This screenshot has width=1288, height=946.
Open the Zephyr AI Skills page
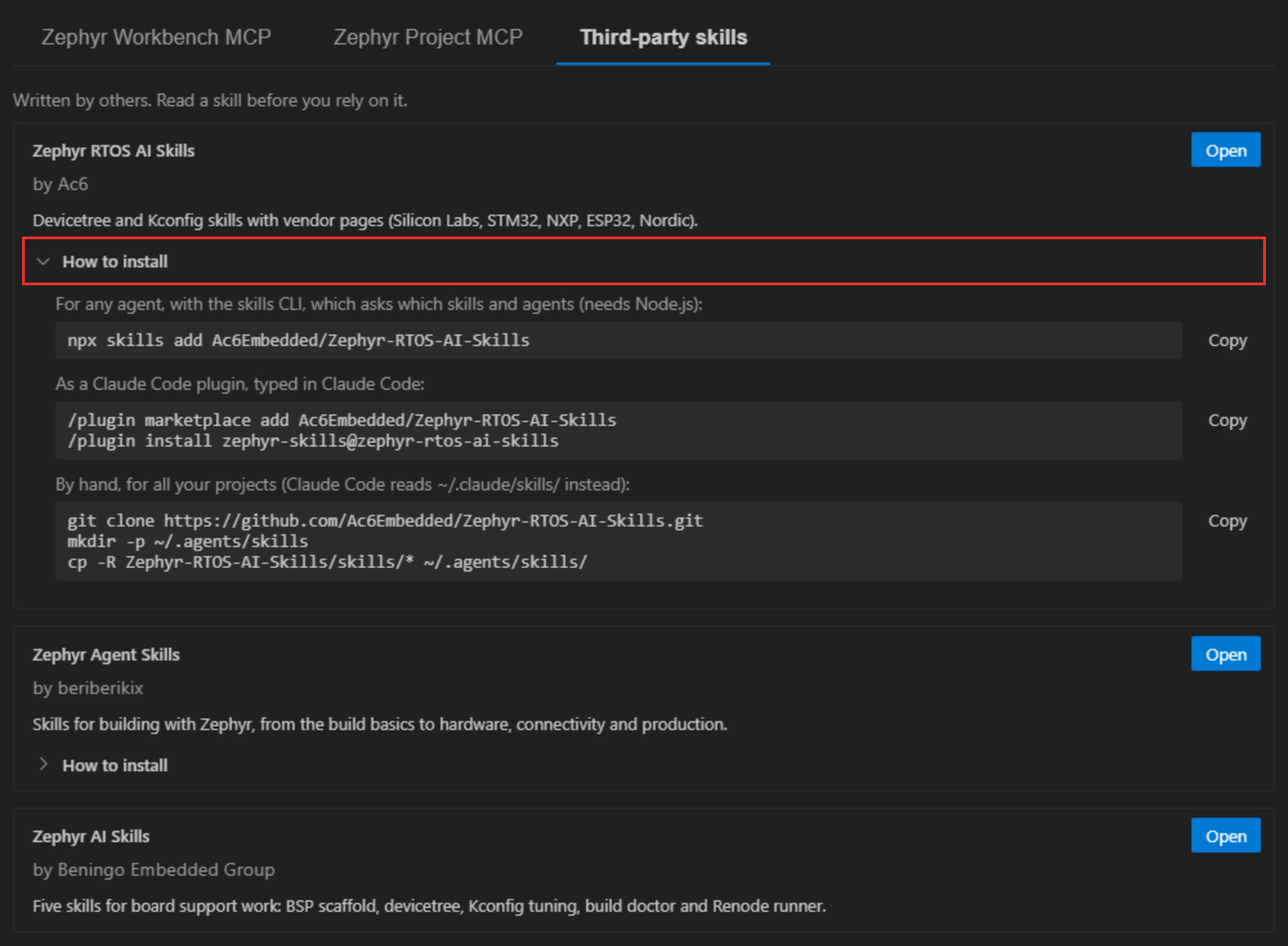point(1225,836)
